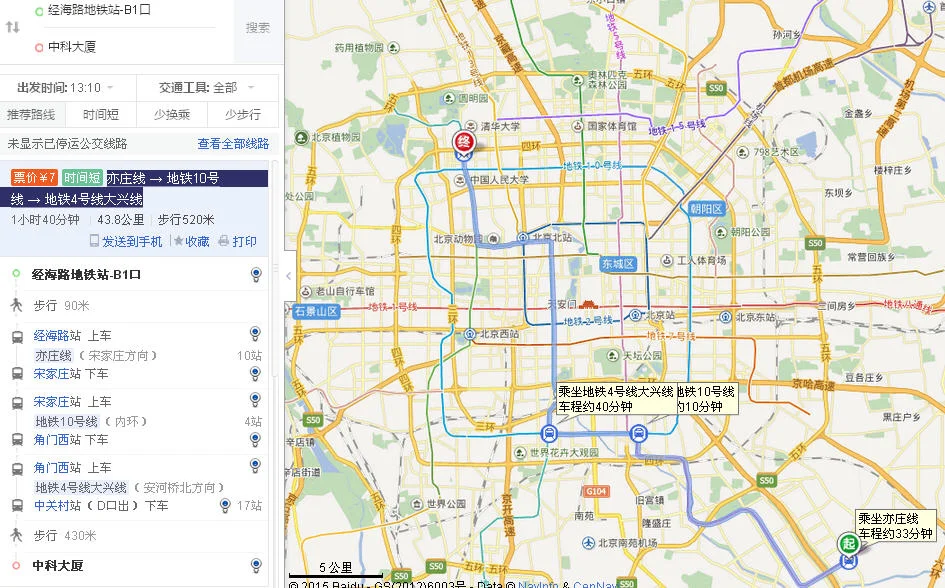Image resolution: width=945 pixels, height=588 pixels.
Task: Click the pin icon next to 中关村站 D口出
Action: pos(226,505)
